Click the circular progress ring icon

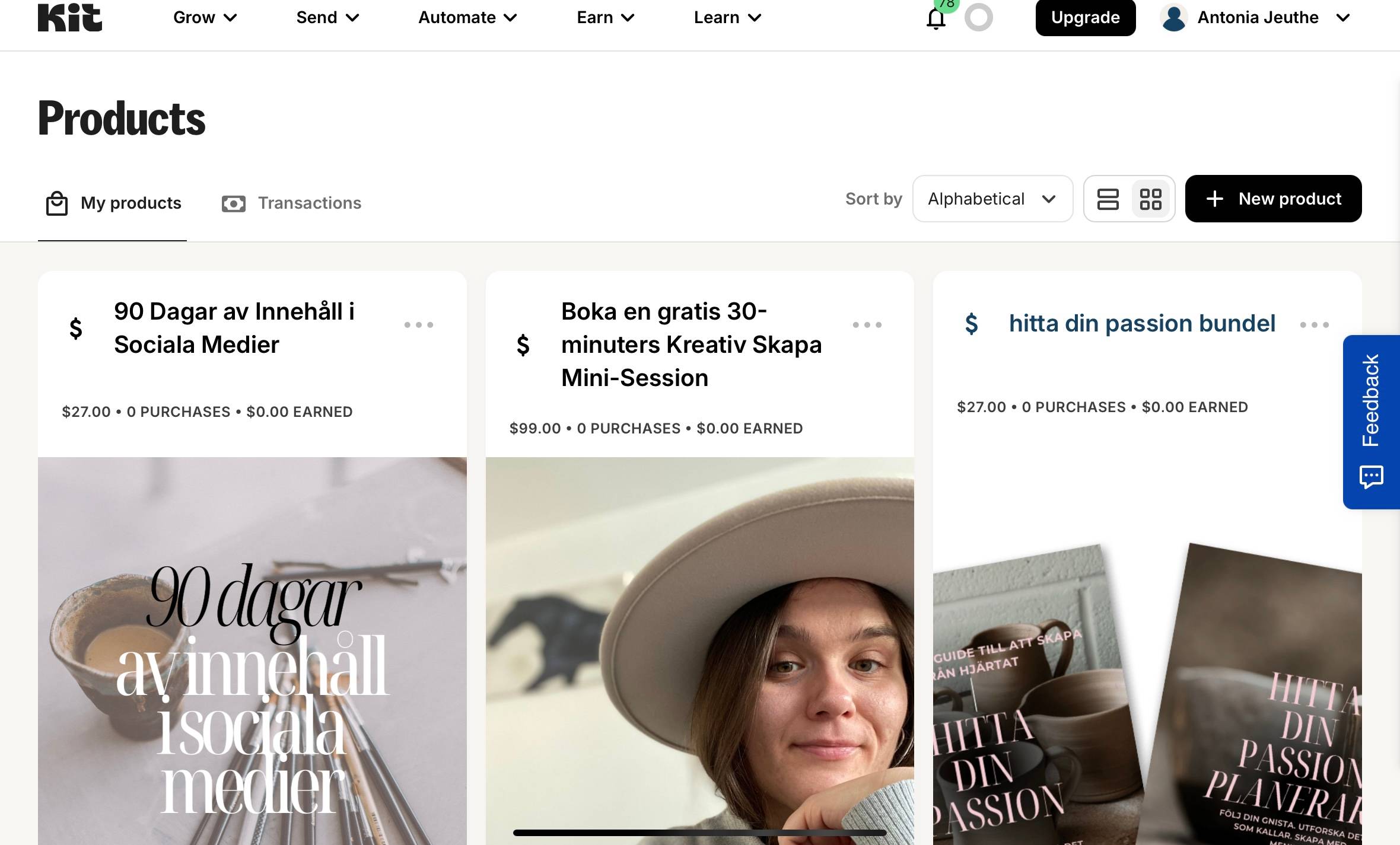978,17
